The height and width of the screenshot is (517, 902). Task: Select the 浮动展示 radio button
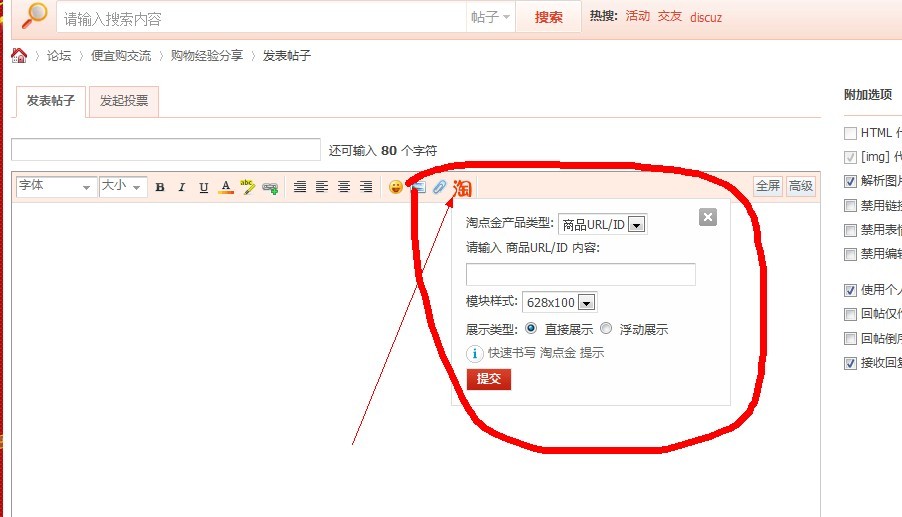[x=606, y=328]
